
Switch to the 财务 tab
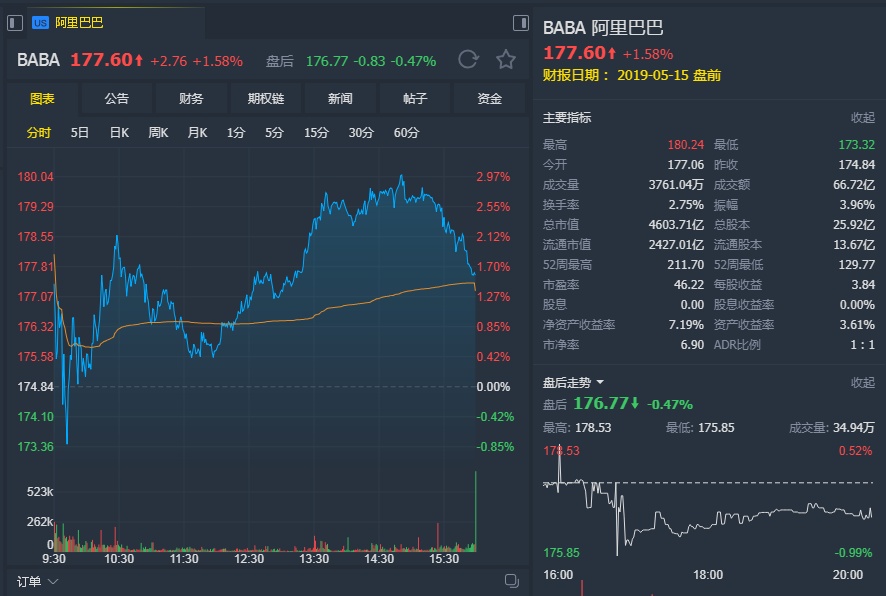(191, 98)
